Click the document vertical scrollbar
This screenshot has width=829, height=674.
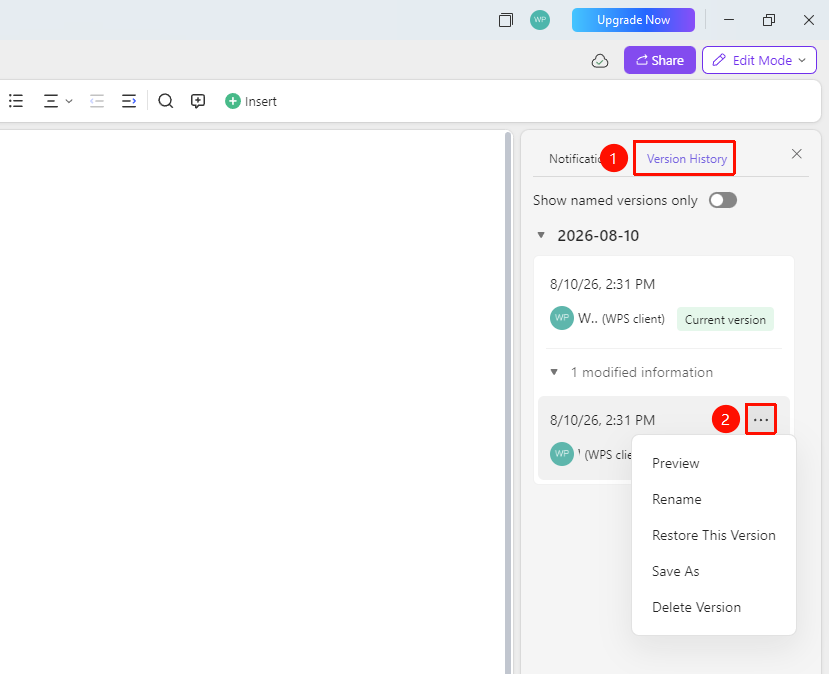[508, 402]
